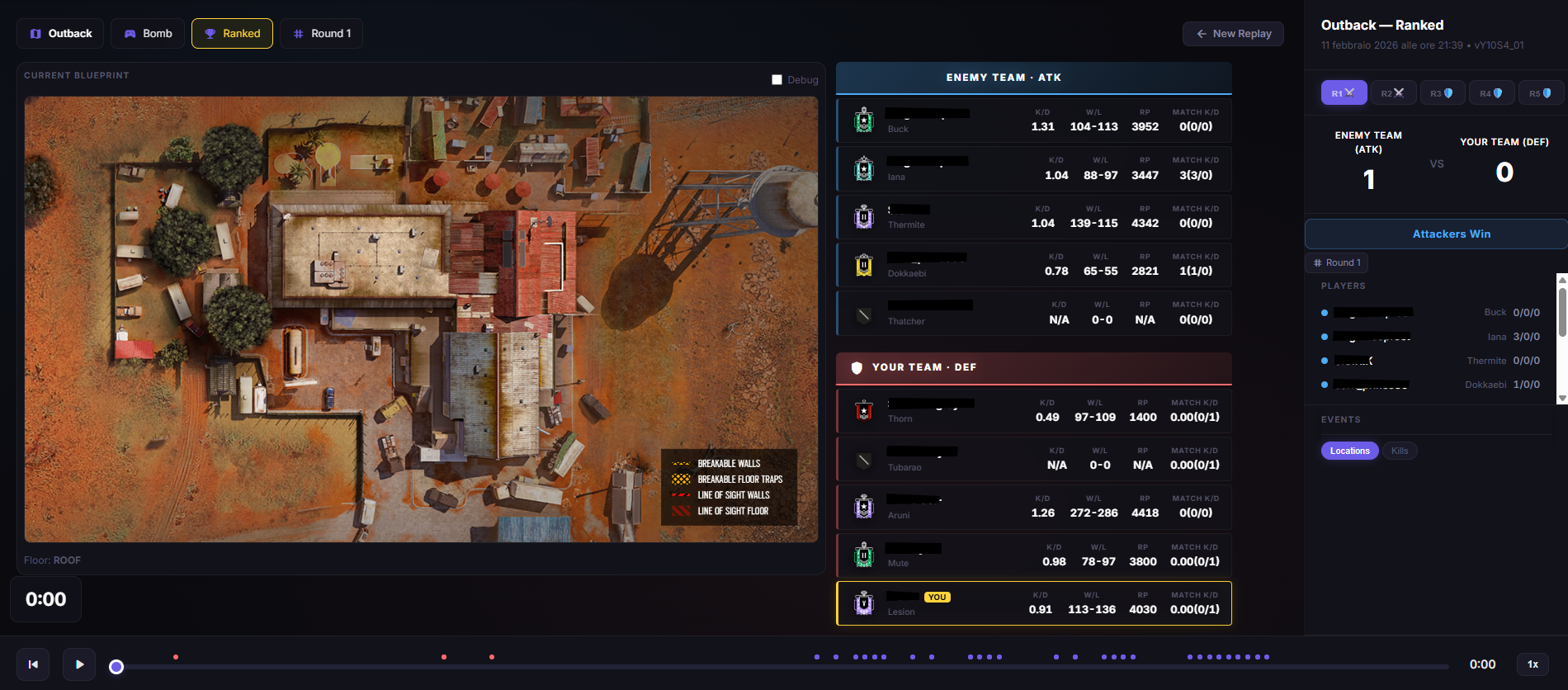The height and width of the screenshot is (690, 1568).
Task: Click Buck operator icon
Action: 864,121
